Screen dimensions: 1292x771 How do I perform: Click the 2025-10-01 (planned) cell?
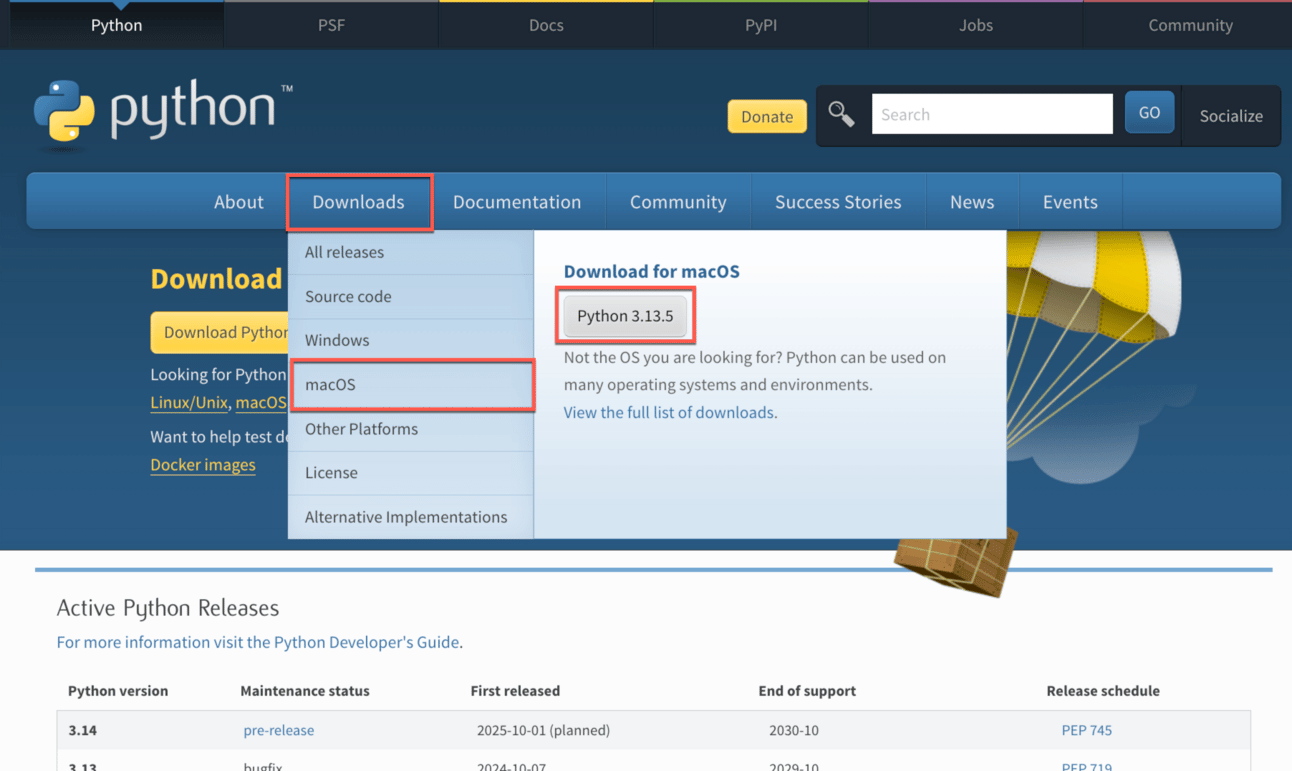tap(543, 730)
